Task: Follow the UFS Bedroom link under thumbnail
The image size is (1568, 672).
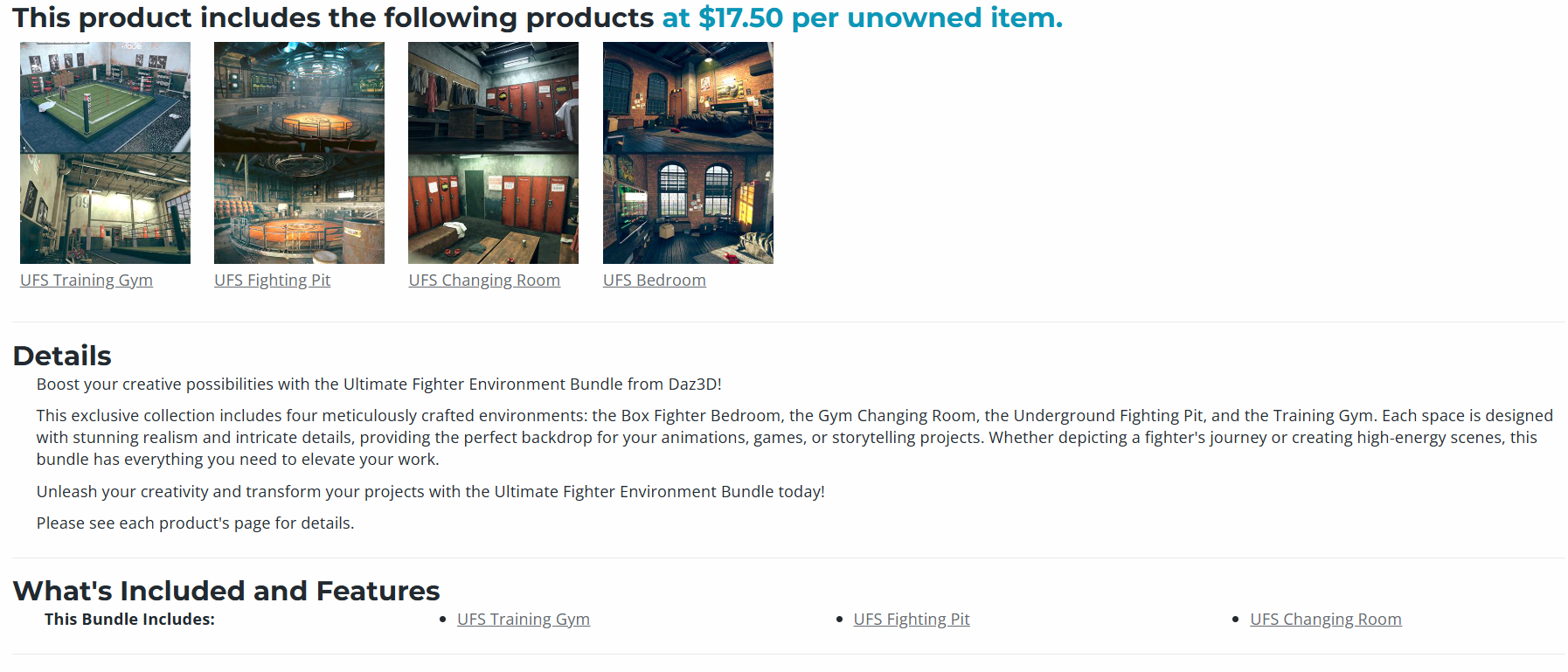Action: point(655,281)
